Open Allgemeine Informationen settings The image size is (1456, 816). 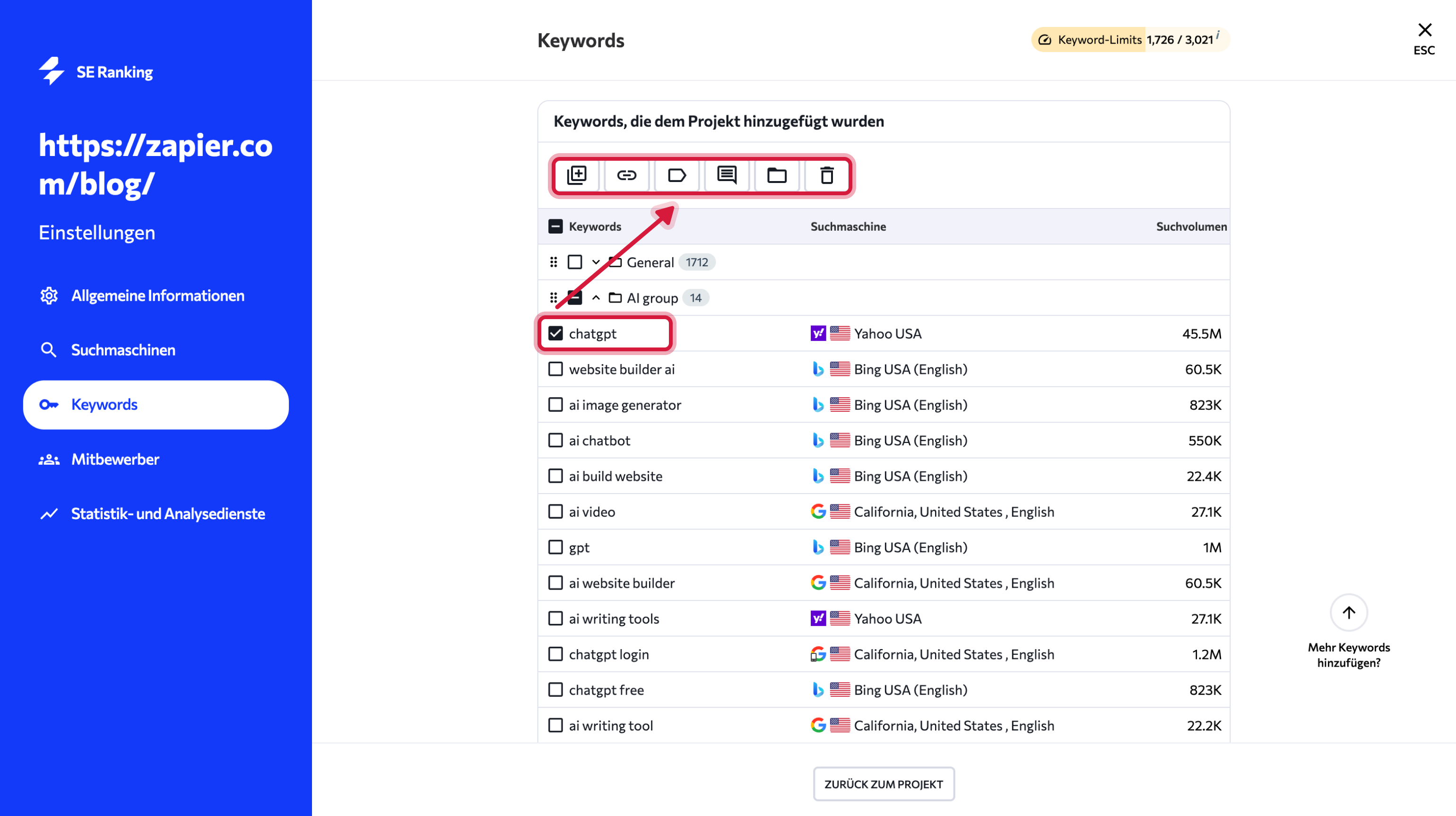156,295
